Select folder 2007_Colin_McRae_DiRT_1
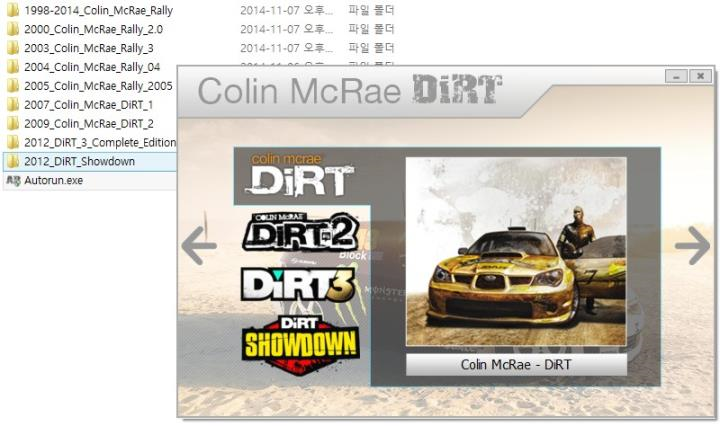The image size is (720, 430). (88, 104)
